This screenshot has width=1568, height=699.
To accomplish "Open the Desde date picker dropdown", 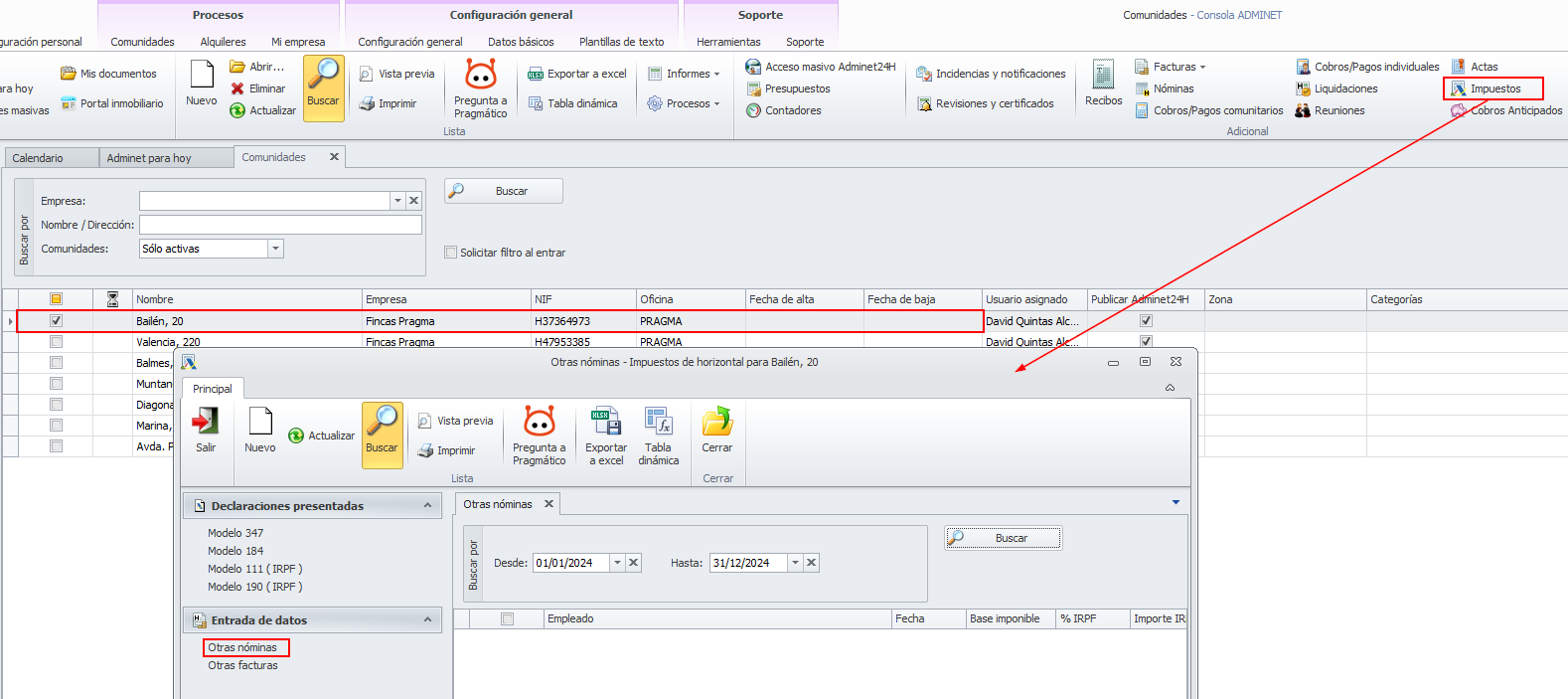I will pyautogui.click(x=617, y=563).
